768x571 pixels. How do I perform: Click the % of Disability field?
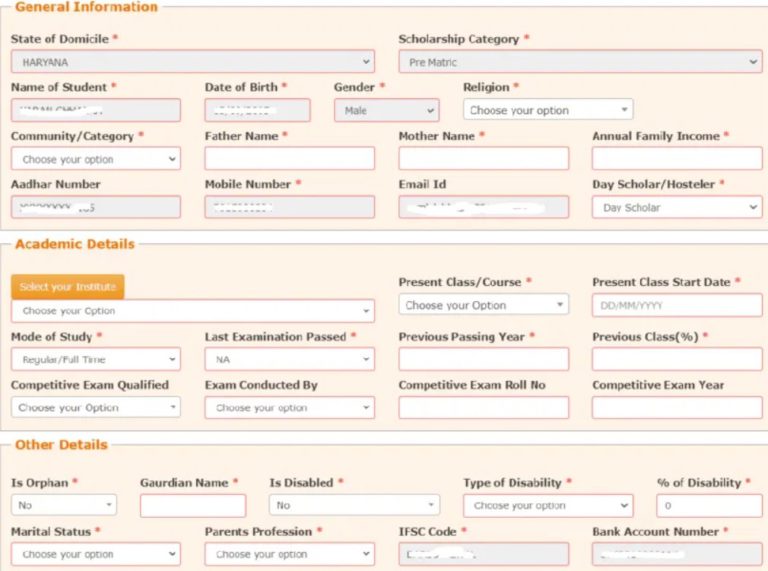[x=709, y=505]
